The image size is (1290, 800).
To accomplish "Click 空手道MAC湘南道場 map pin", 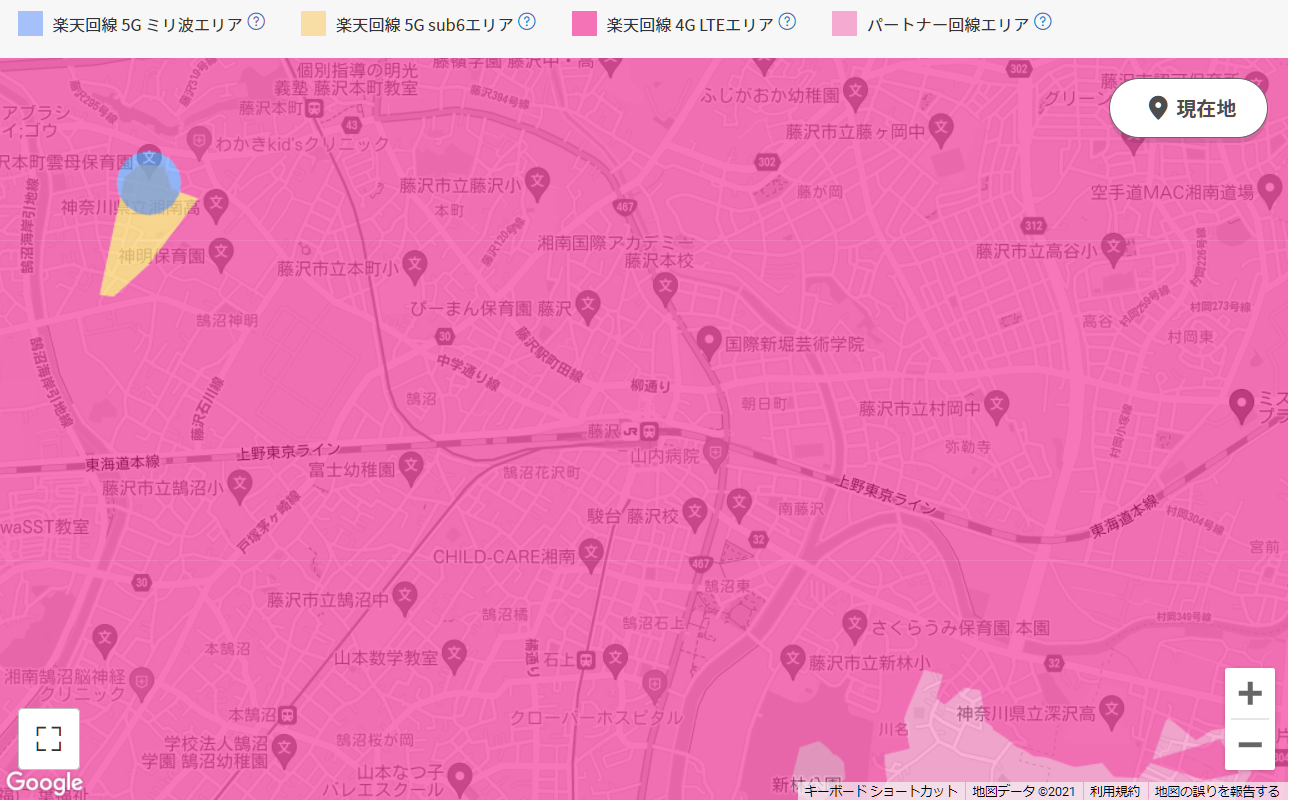I will click(1270, 186).
